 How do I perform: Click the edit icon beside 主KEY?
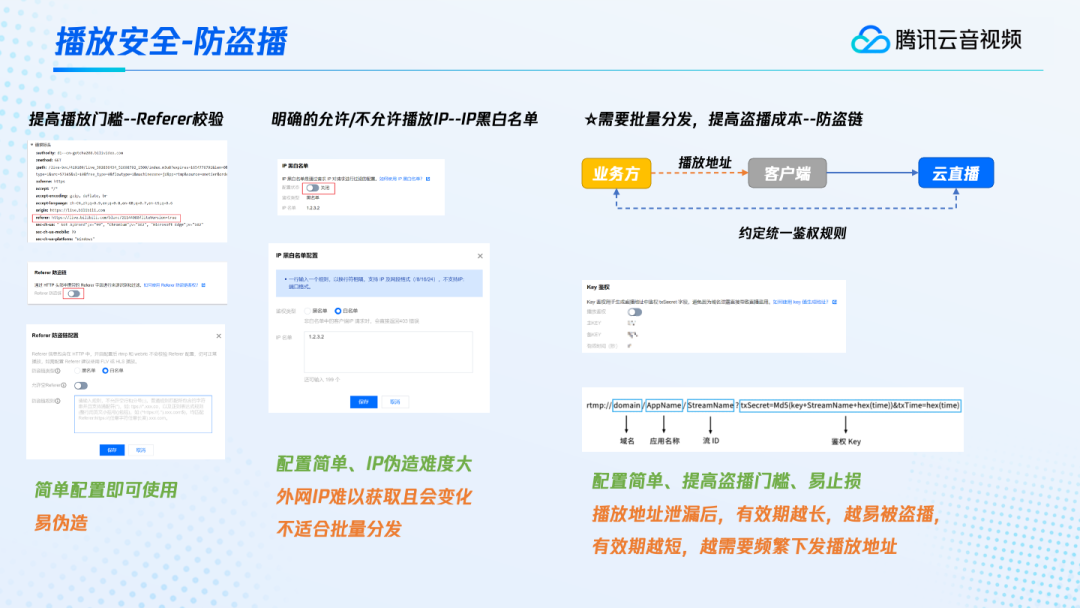click(x=631, y=323)
